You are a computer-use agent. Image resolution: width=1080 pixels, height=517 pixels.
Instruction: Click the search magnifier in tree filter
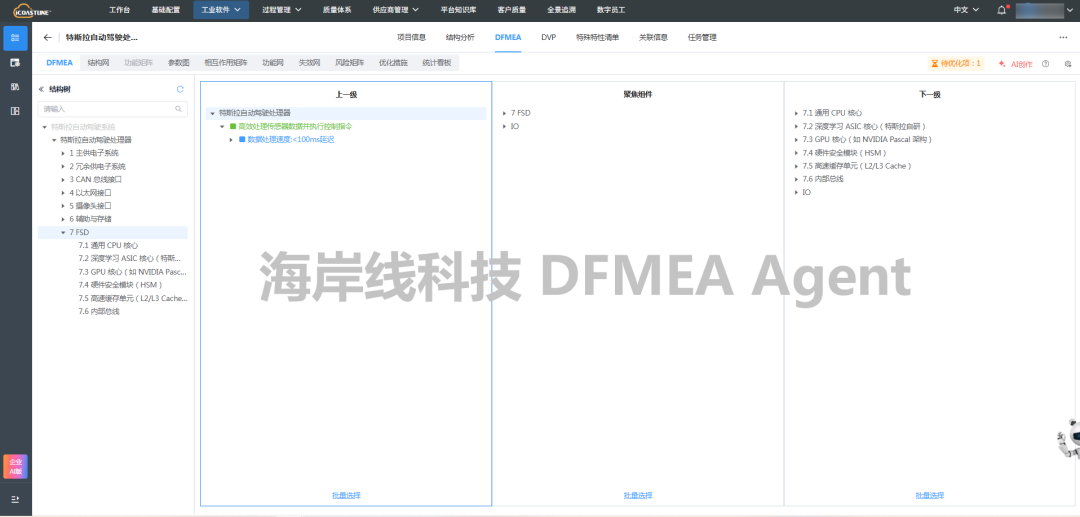click(x=178, y=109)
